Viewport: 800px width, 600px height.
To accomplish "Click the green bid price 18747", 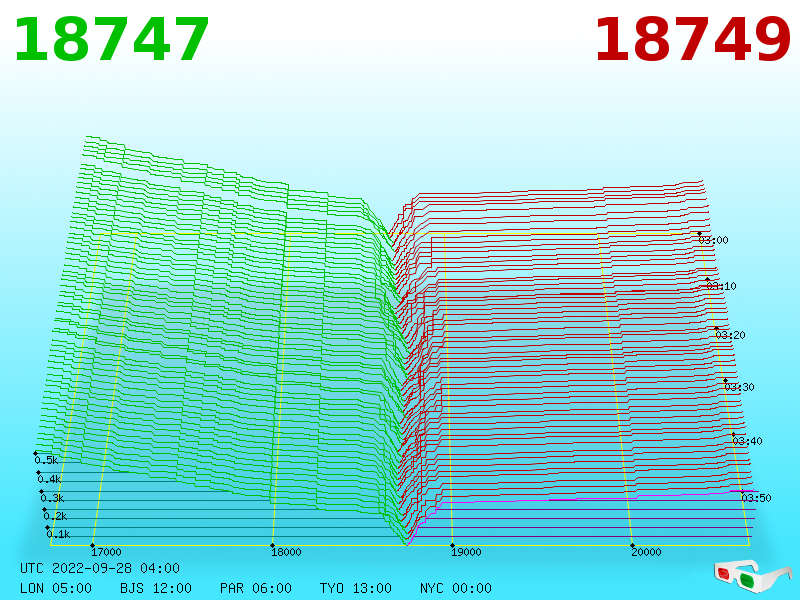I will click(x=111, y=40).
